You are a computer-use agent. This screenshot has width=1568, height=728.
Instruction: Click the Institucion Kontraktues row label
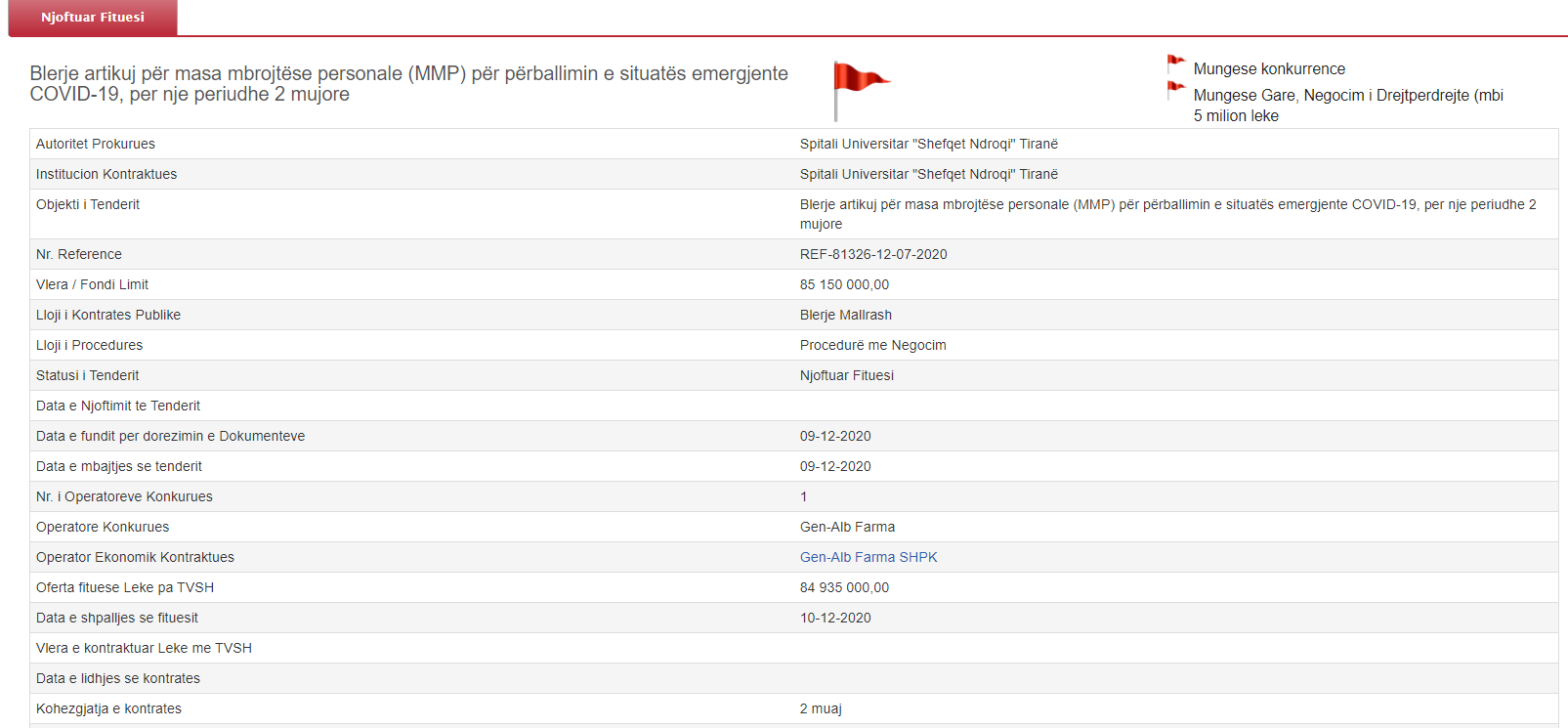coord(106,174)
